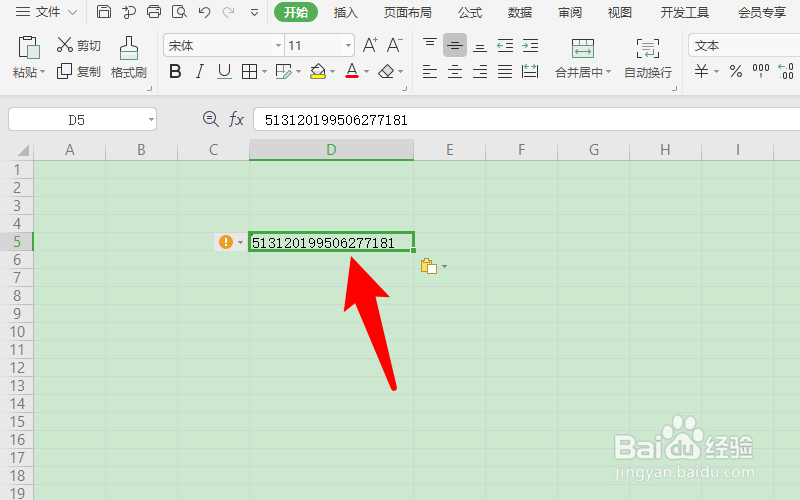Click the Print icon in quick access toolbar

(154, 11)
